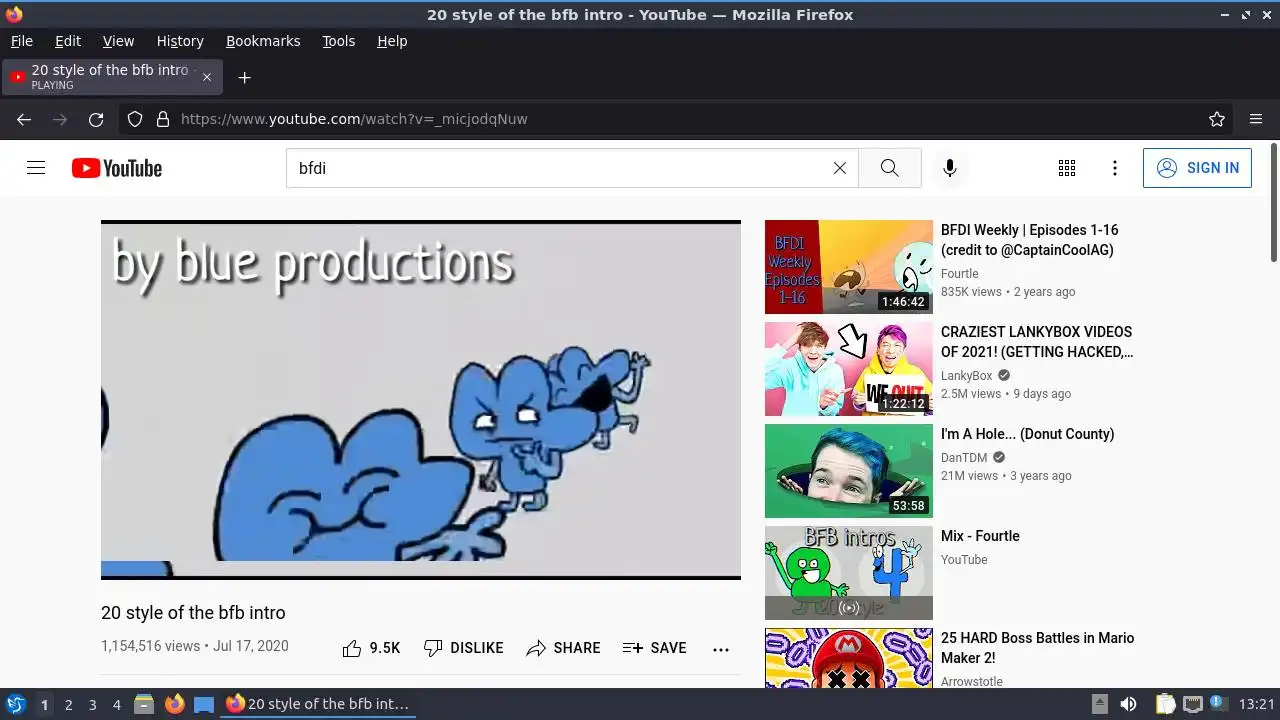This screenshot has width=1280, height=720.
Task: Switch to workspace 2
Action: click(68, 705)
